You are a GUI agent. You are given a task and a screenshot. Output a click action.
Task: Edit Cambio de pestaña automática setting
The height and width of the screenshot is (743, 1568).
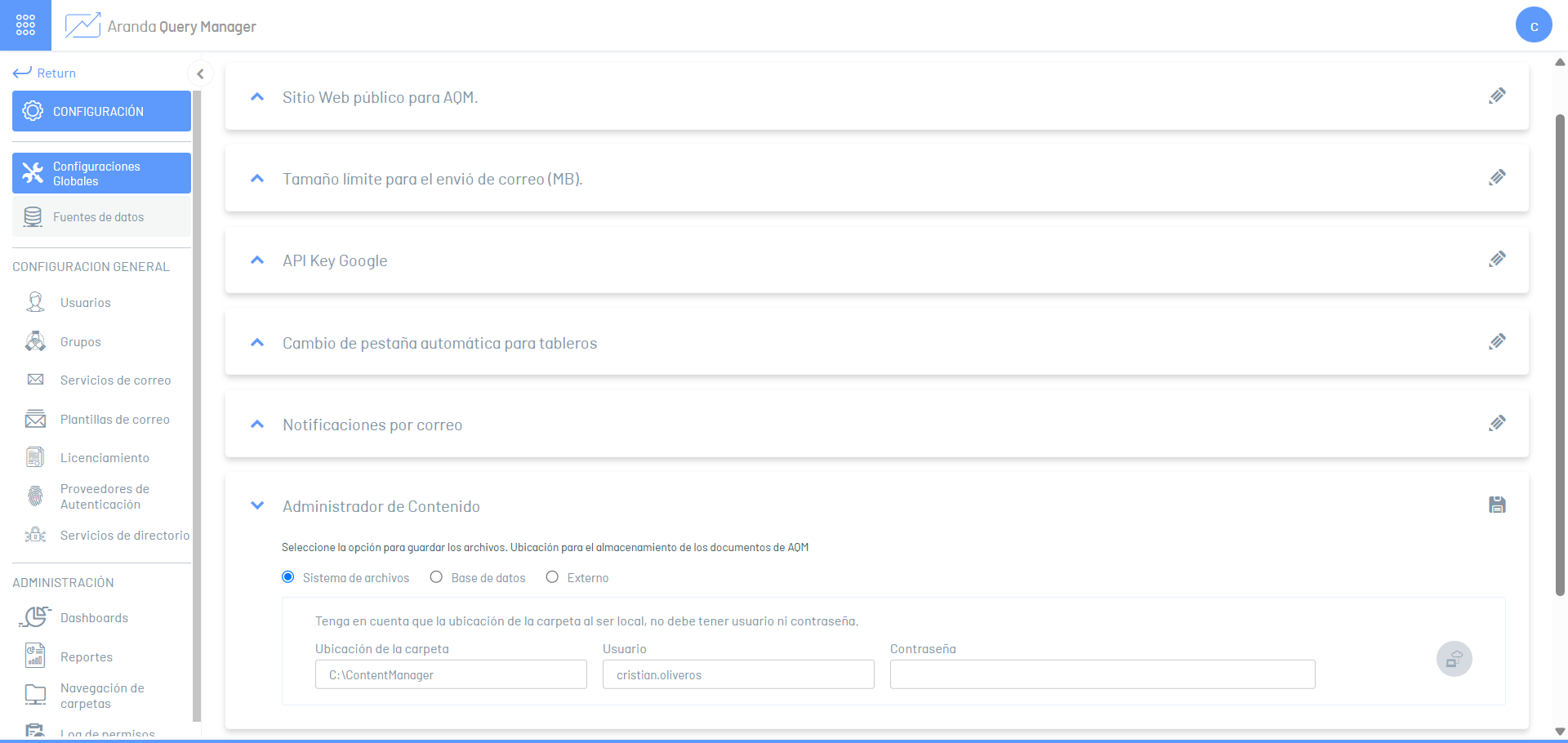1497,342
